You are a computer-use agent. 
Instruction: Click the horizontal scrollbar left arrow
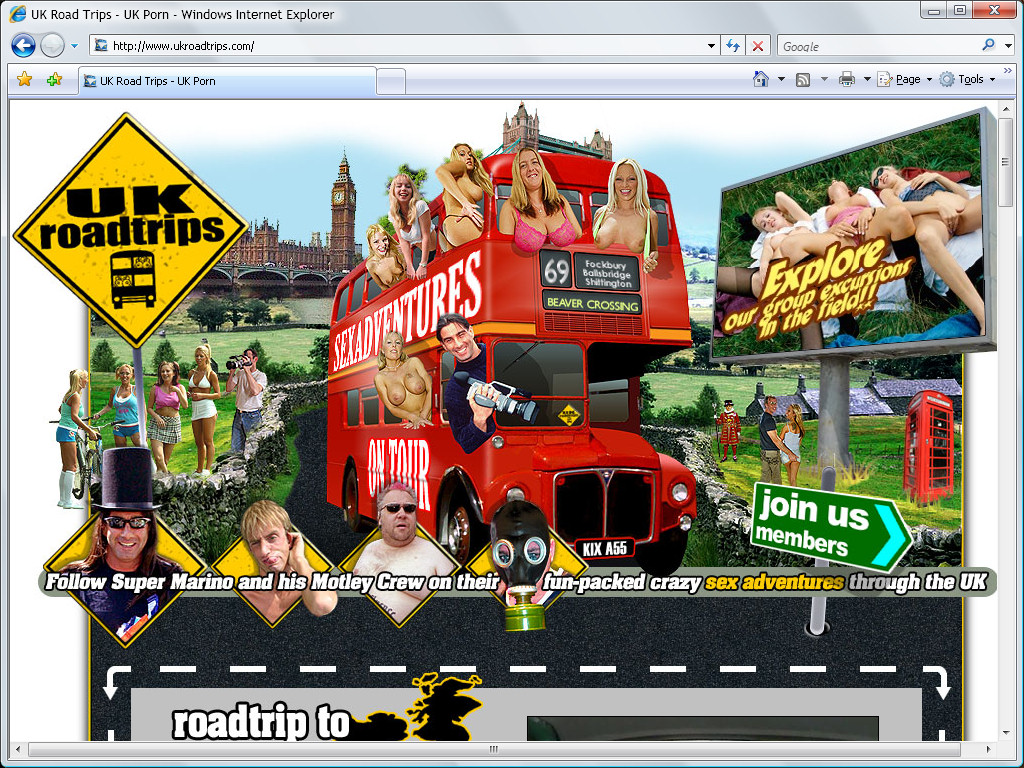click(18, 749)
